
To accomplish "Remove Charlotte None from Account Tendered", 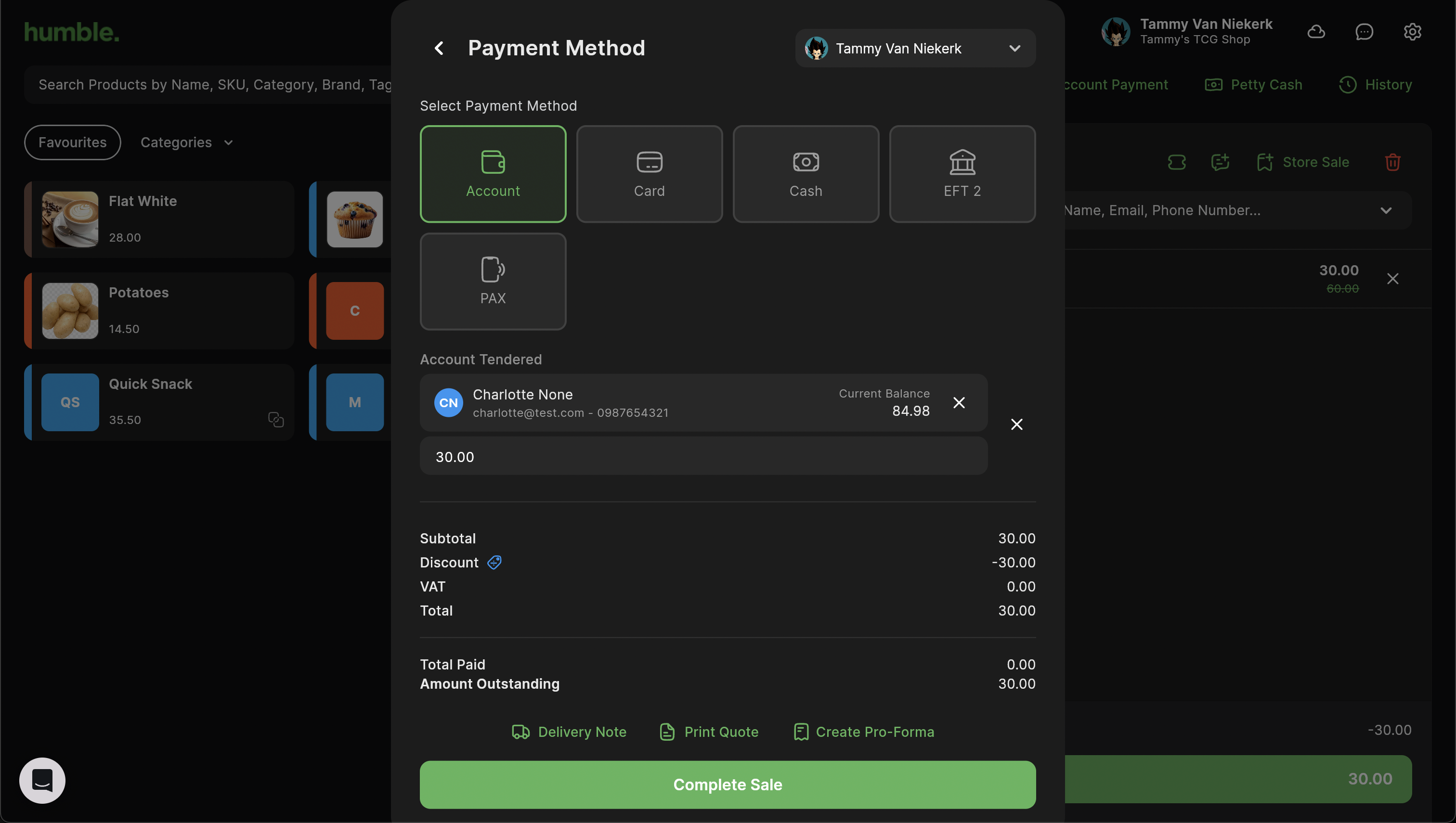I will (x=959, y=402).
